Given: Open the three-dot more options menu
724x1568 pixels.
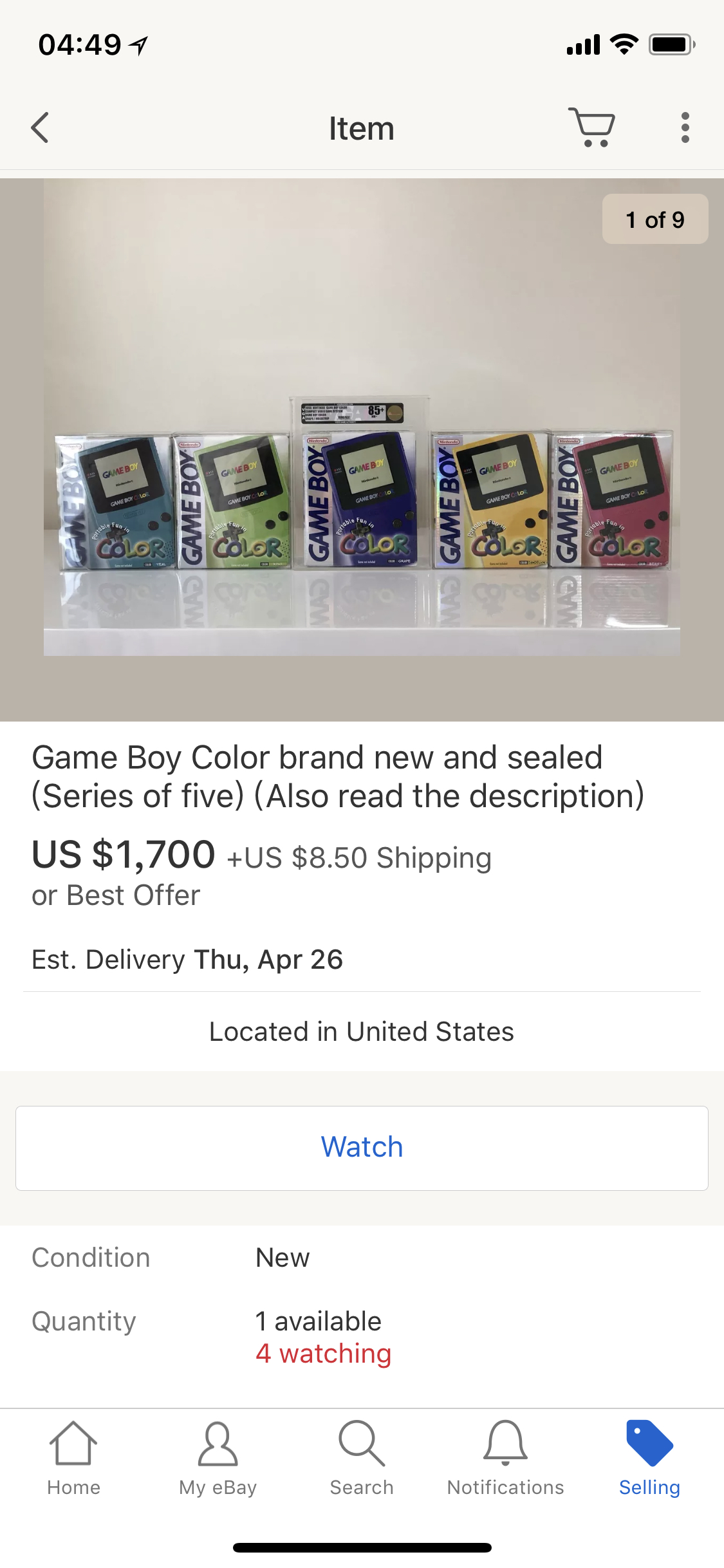Looking at the screenshot, I should tap(685, 127).
